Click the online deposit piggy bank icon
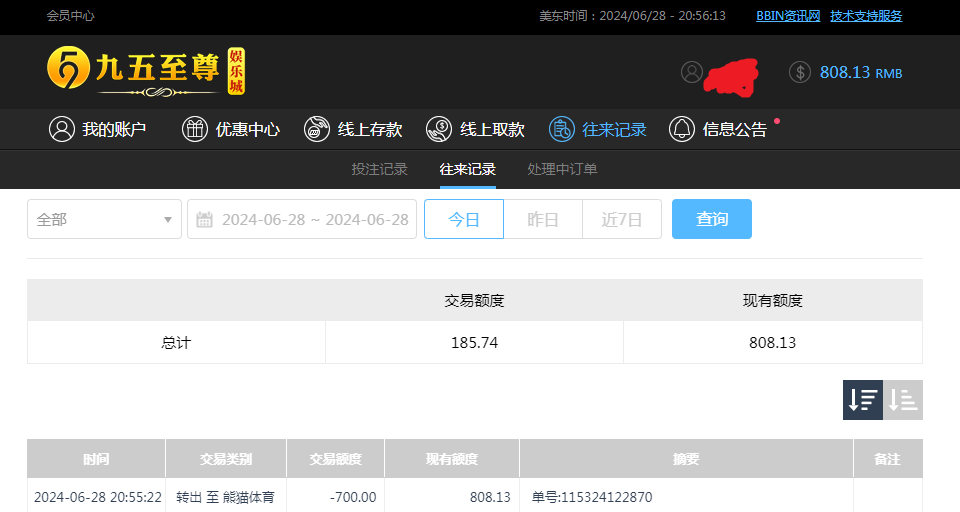960x512 pixels. 316,129
